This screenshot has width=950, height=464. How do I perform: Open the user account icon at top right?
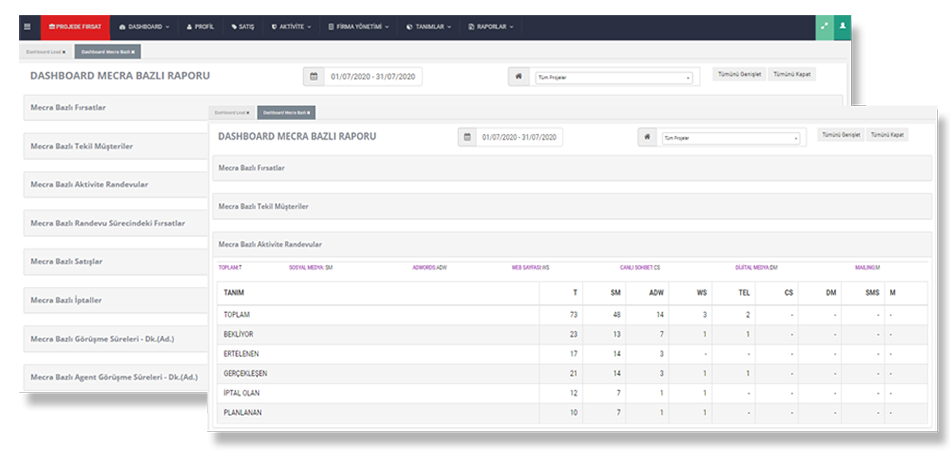[x=843, y=26]
